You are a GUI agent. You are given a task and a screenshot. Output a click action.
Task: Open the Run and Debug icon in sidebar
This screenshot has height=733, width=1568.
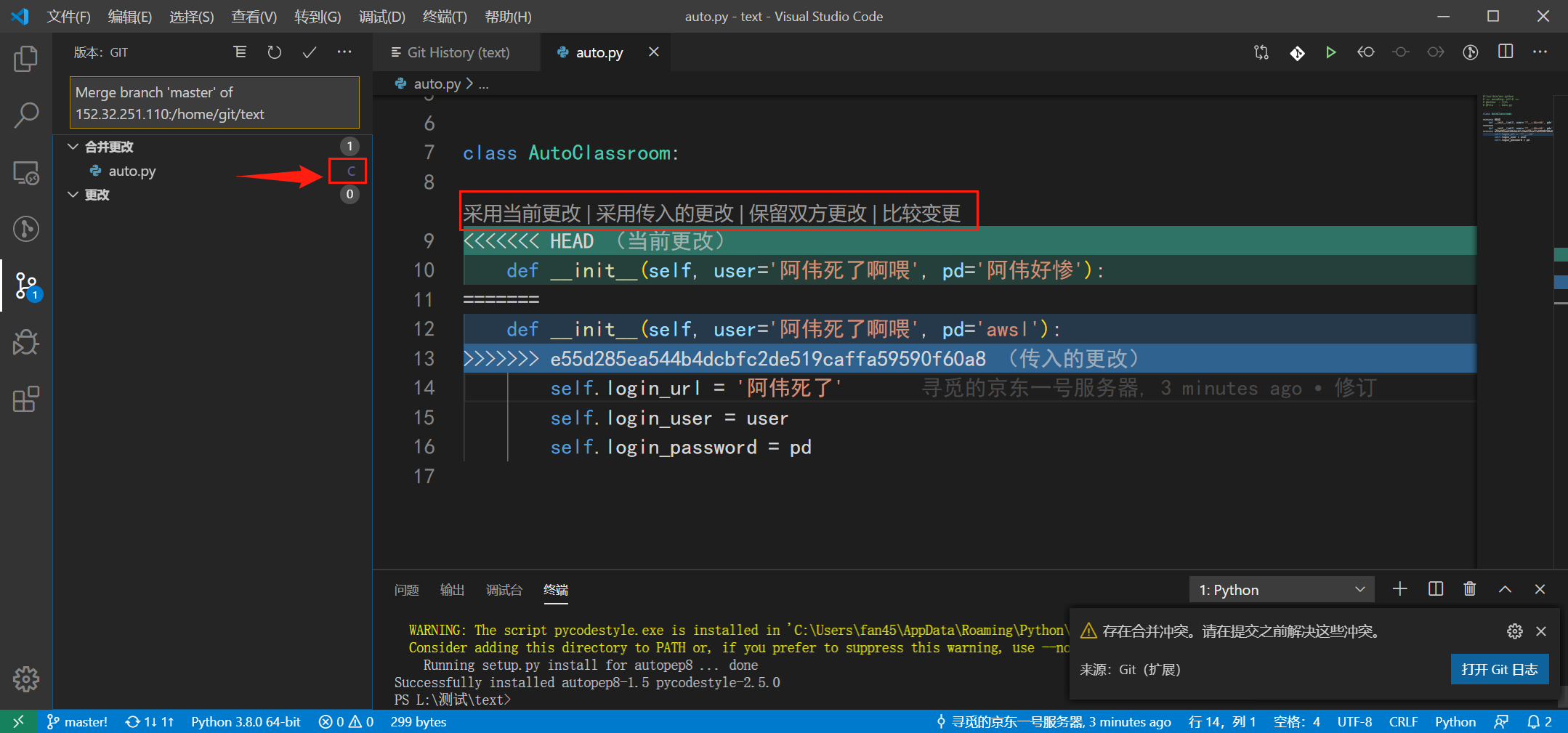click(x=25, y=342)
